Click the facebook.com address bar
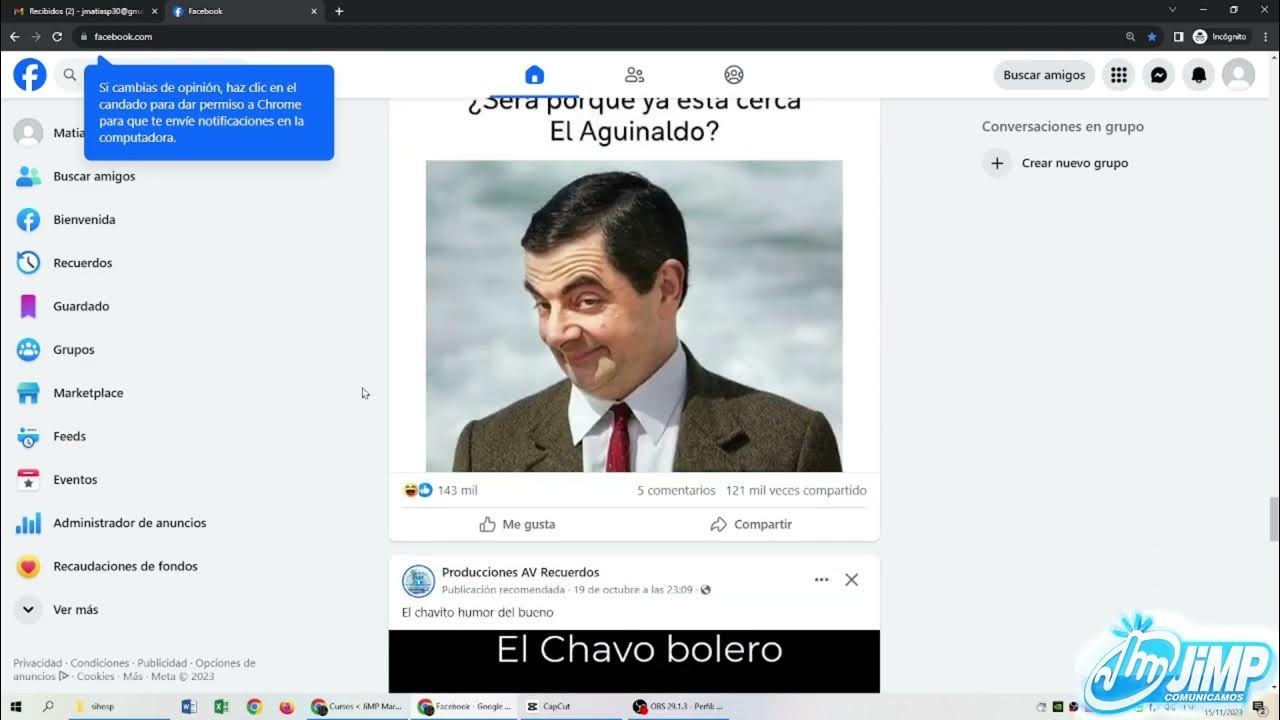The image size is (1280, 720). point(600,36)
